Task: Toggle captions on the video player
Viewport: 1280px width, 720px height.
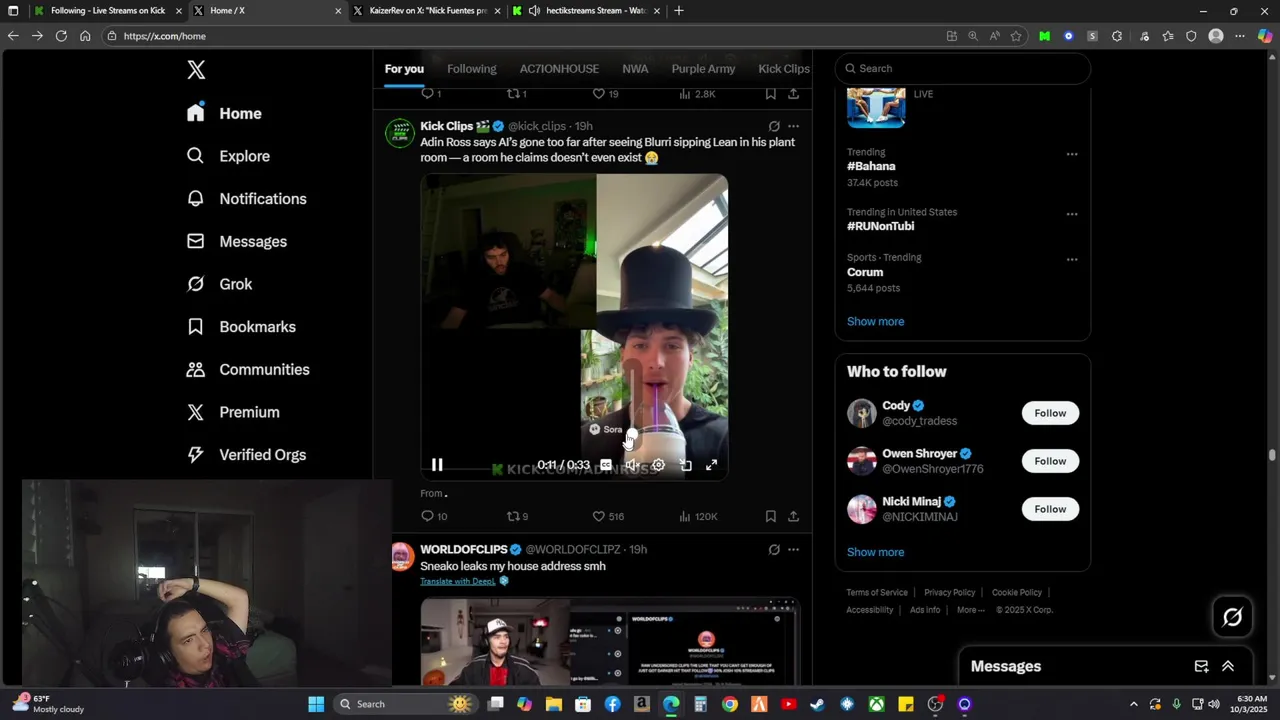Action: click(x=606, y=465)
